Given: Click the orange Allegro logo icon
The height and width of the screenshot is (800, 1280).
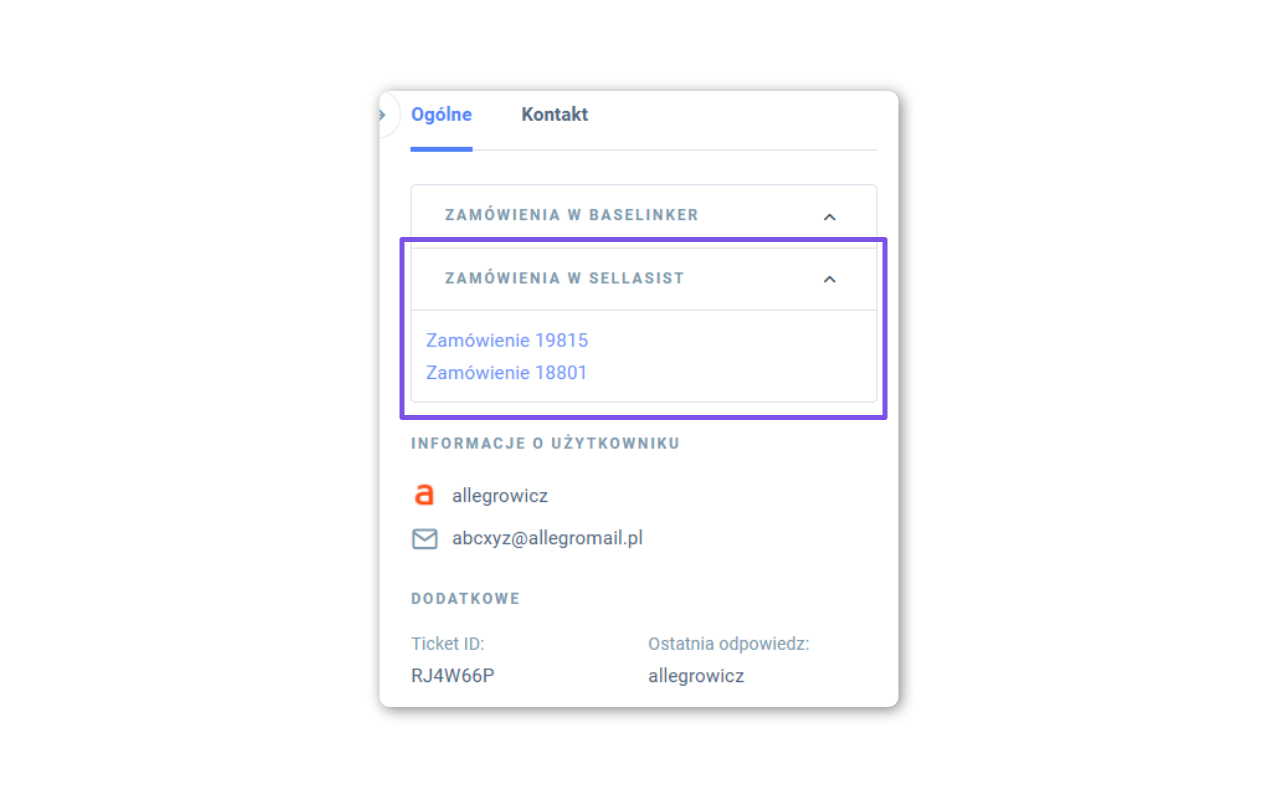Looking at the screenshot, I should click(x=424, y=495).
